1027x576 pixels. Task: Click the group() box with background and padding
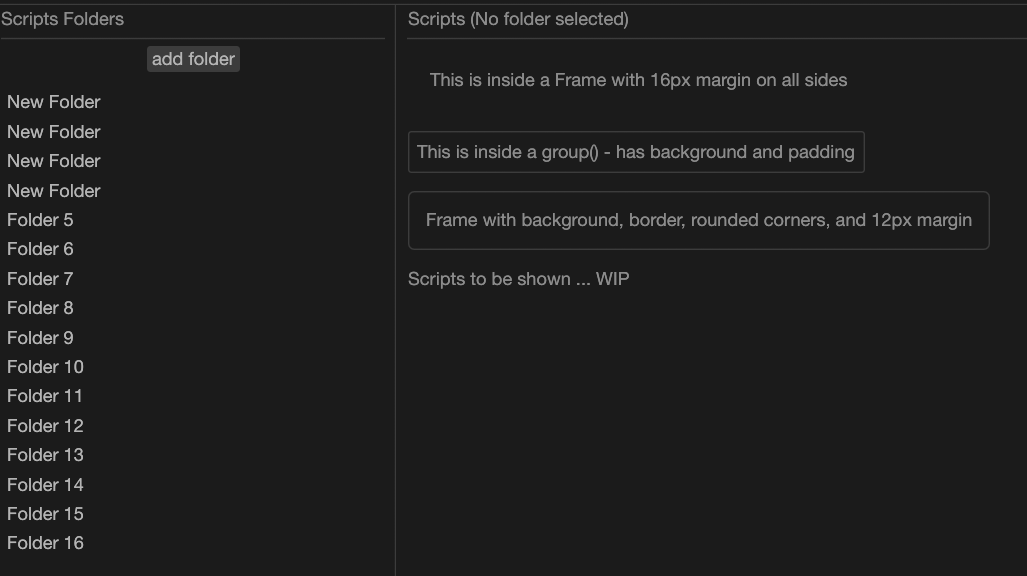[636, 152]
